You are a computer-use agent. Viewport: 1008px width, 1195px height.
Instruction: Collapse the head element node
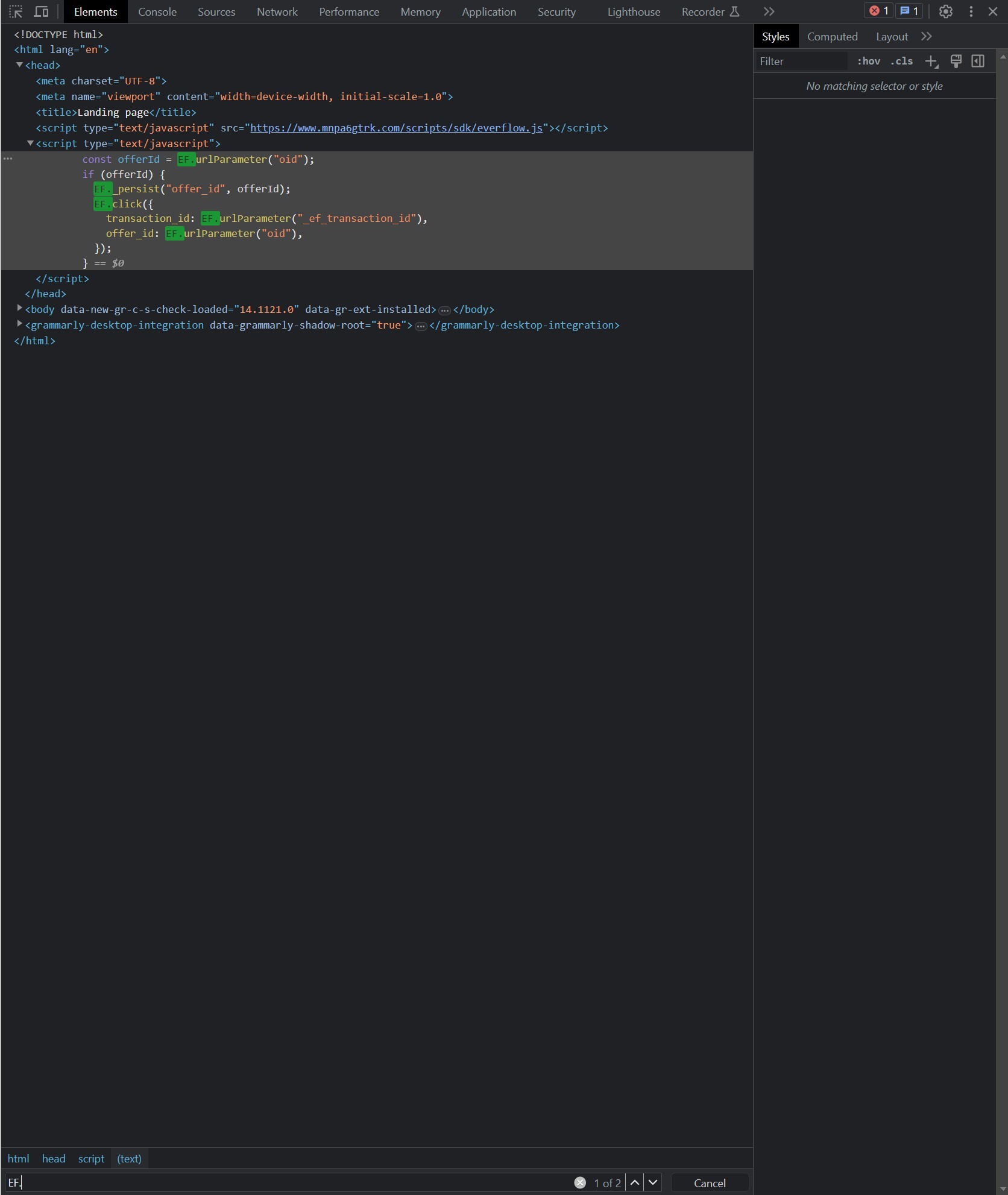coord(19,65)
